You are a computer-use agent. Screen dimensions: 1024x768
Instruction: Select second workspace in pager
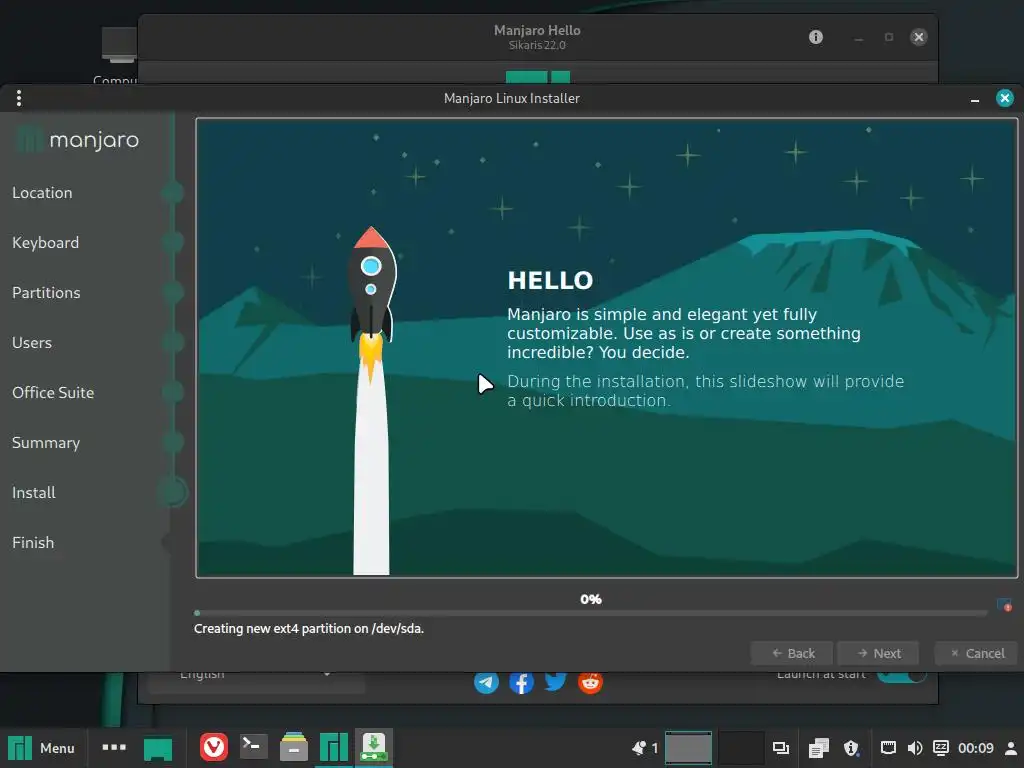pos(741,748)
